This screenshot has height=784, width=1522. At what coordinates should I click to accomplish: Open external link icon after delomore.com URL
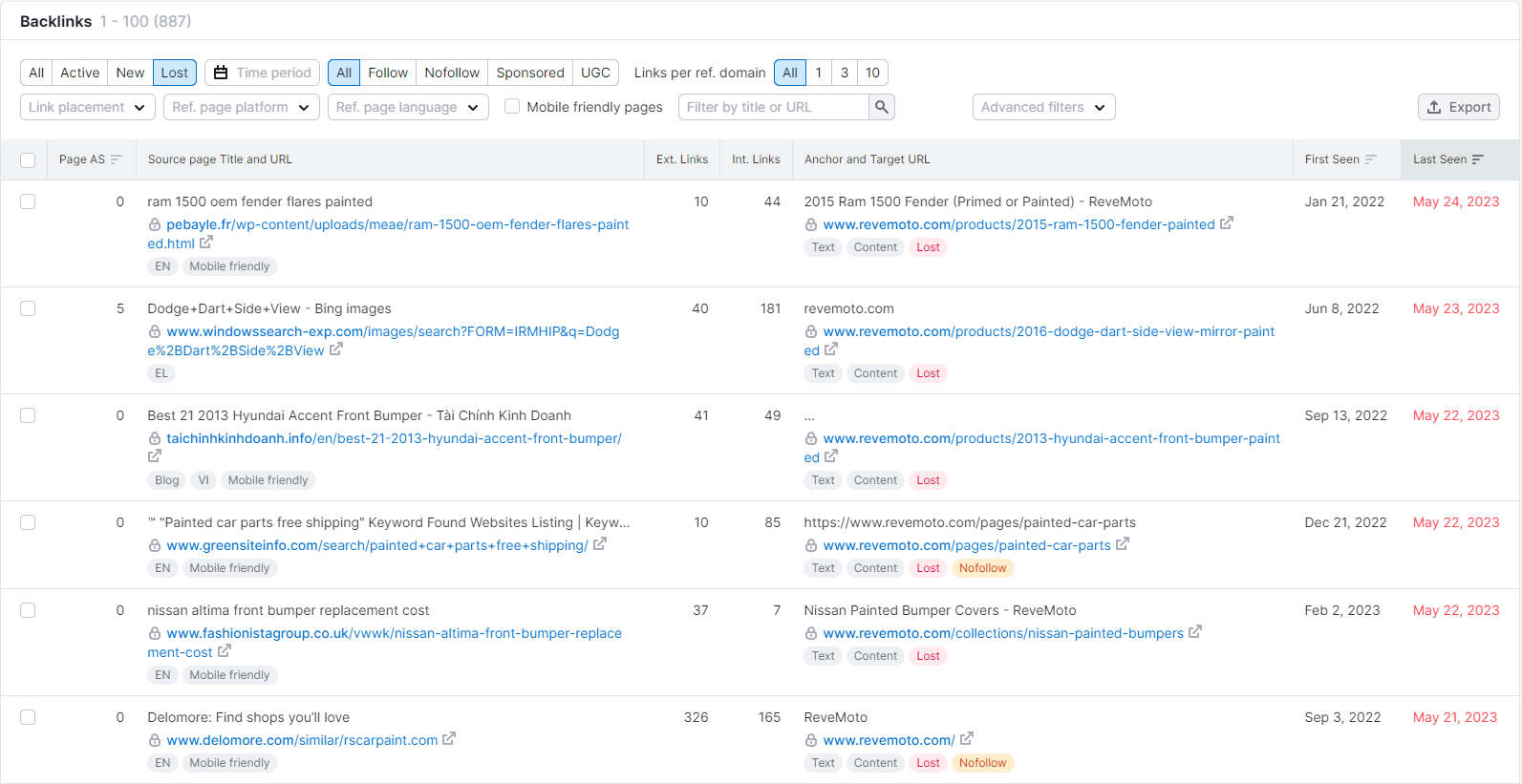449,739
